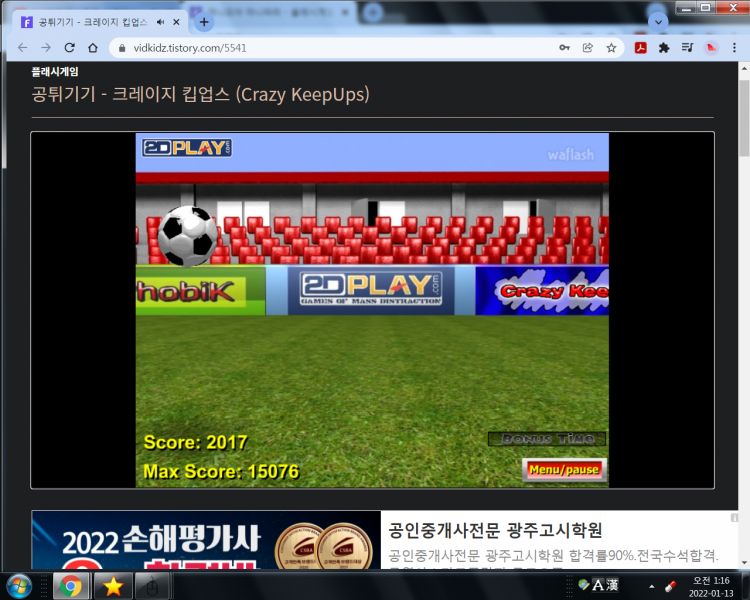750x600 pixels.
Task: Open a new browser tab
Action: click(204, 22)
